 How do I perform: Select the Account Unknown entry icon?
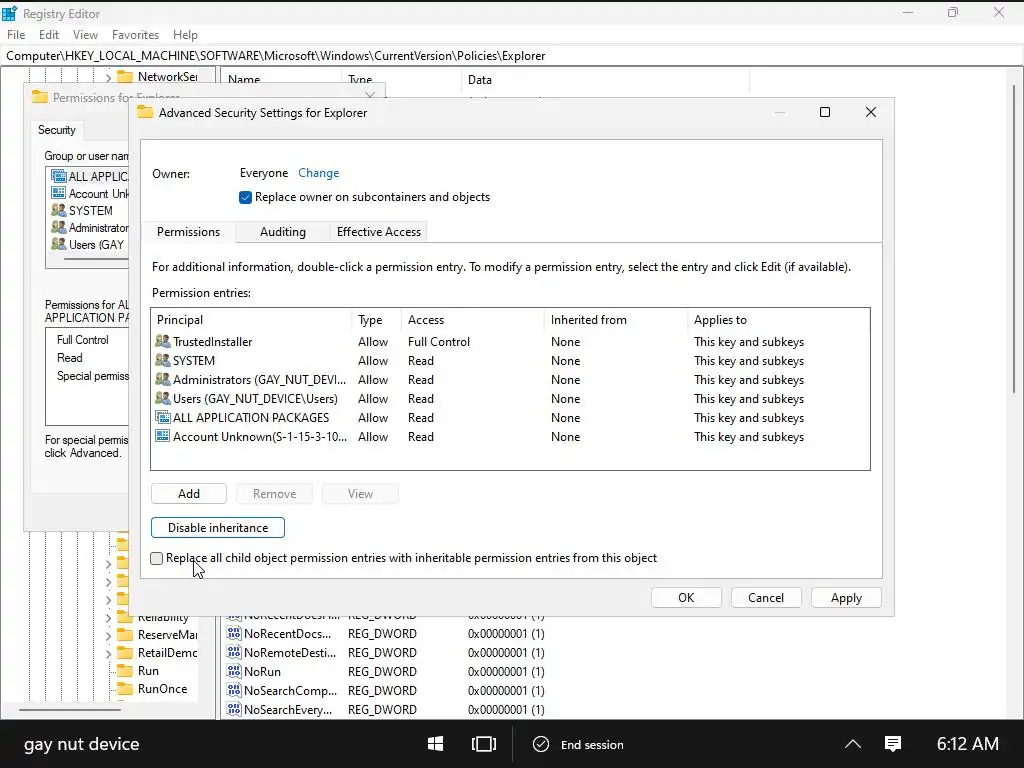point(163,436)
